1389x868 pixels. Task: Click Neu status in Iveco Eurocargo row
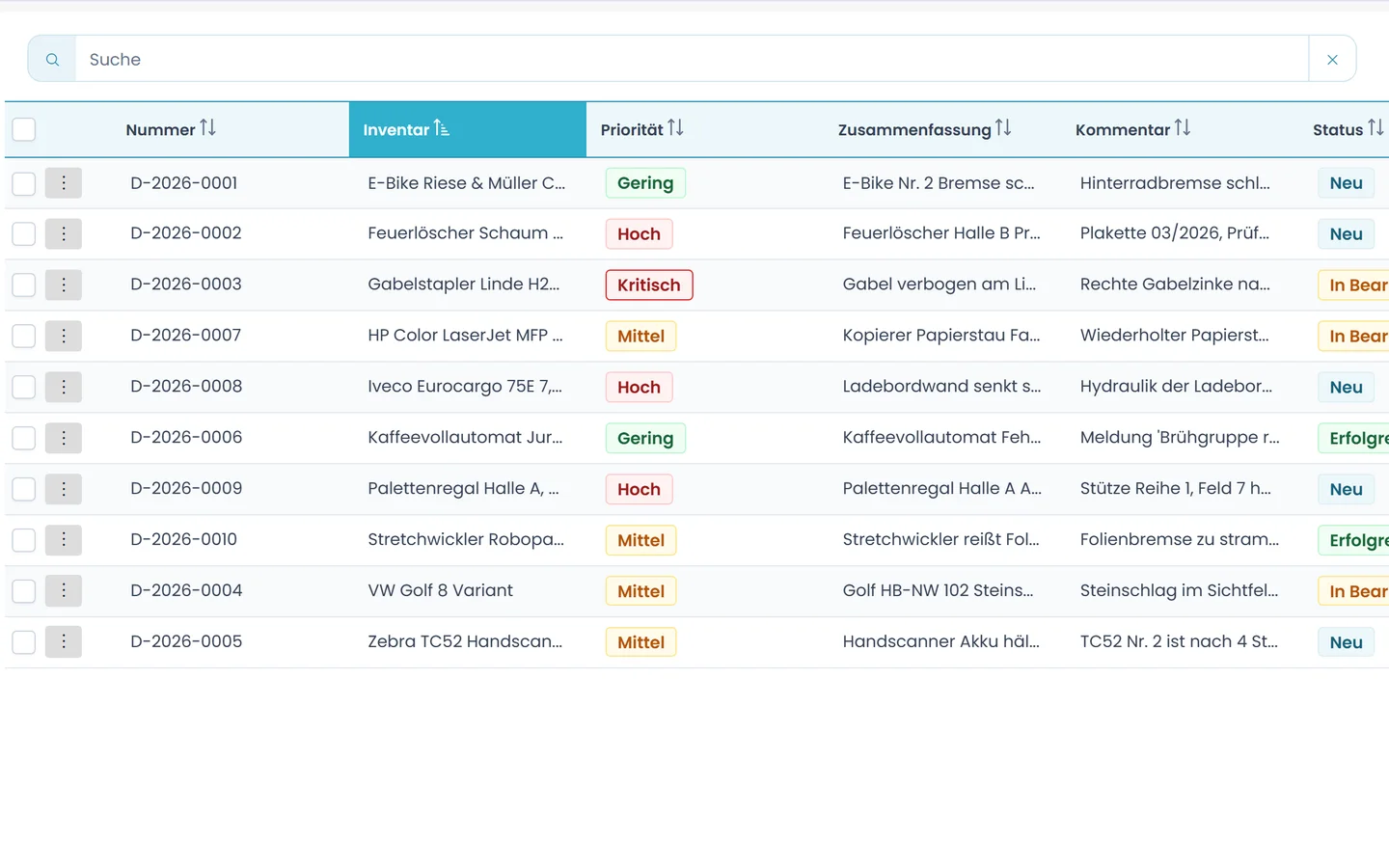[1346, 387]
